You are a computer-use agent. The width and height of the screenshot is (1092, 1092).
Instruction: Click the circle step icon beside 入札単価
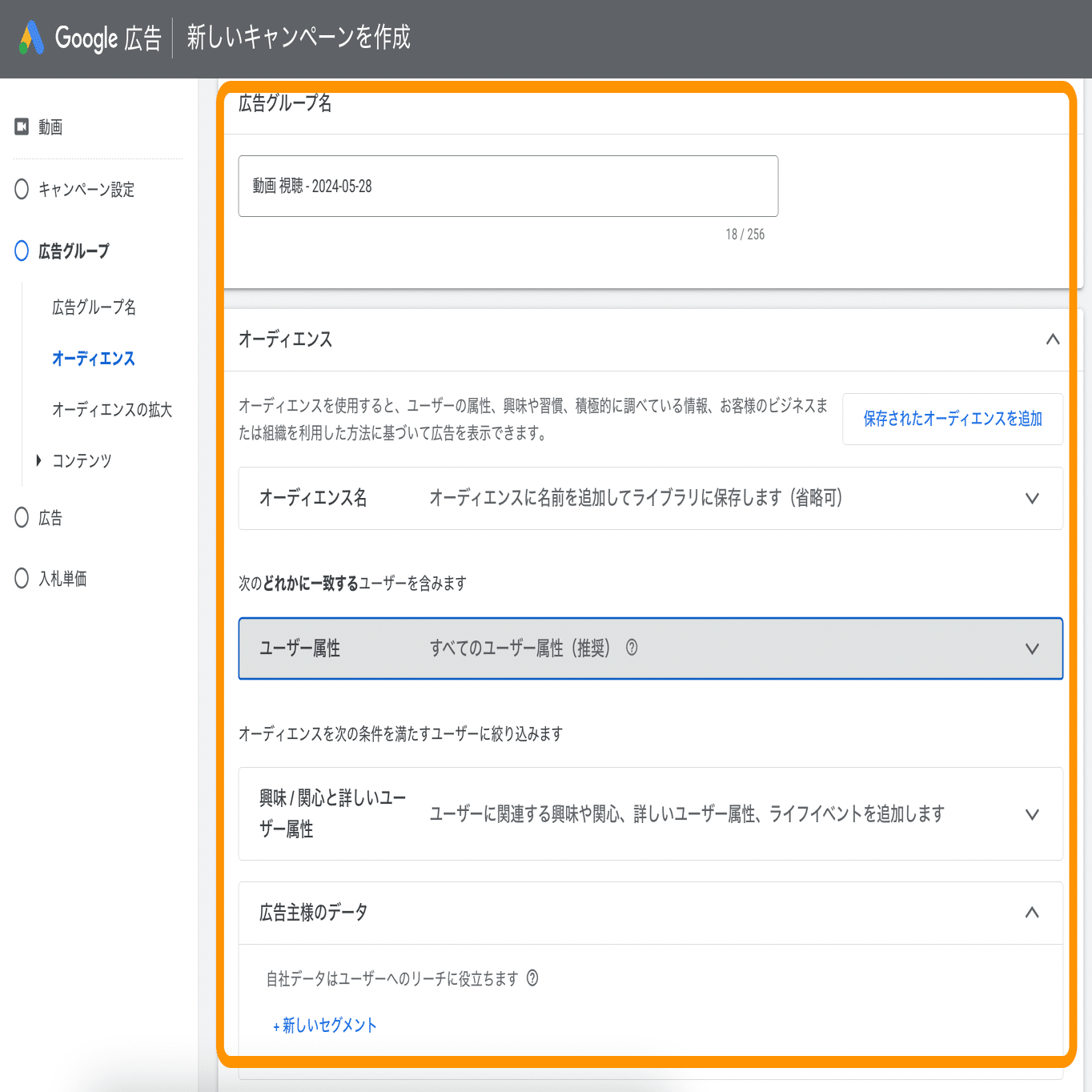(x=22, y=578)
